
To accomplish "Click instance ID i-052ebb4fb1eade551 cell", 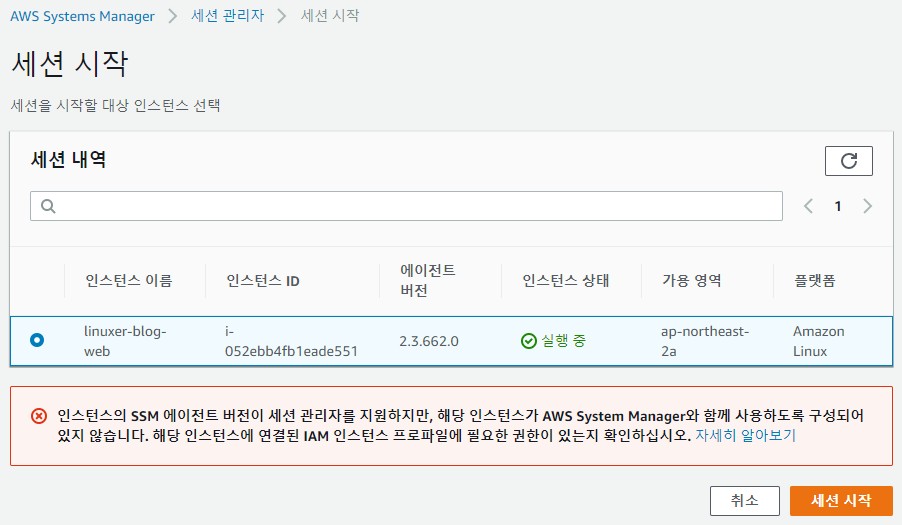I will click(x=291, y=341).
